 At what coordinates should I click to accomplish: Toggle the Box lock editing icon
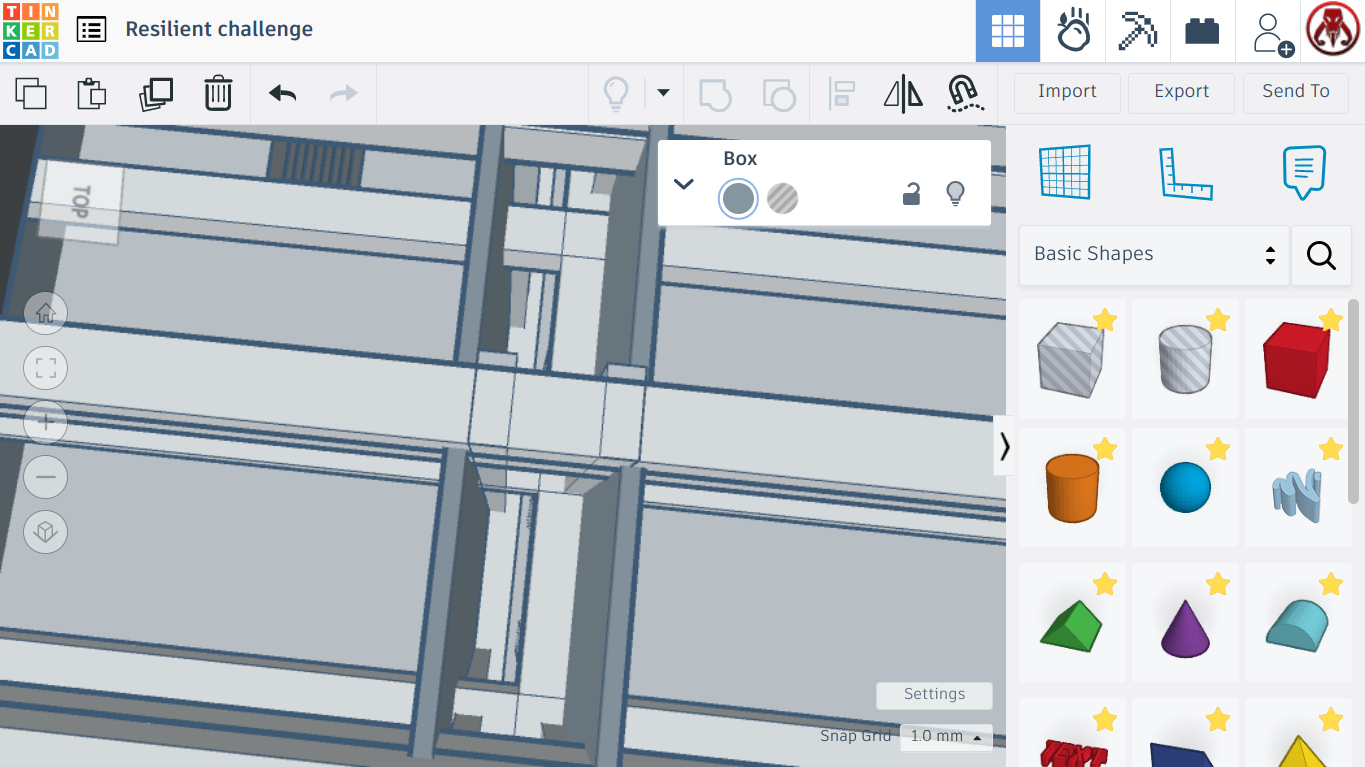(x=911, y=194)
